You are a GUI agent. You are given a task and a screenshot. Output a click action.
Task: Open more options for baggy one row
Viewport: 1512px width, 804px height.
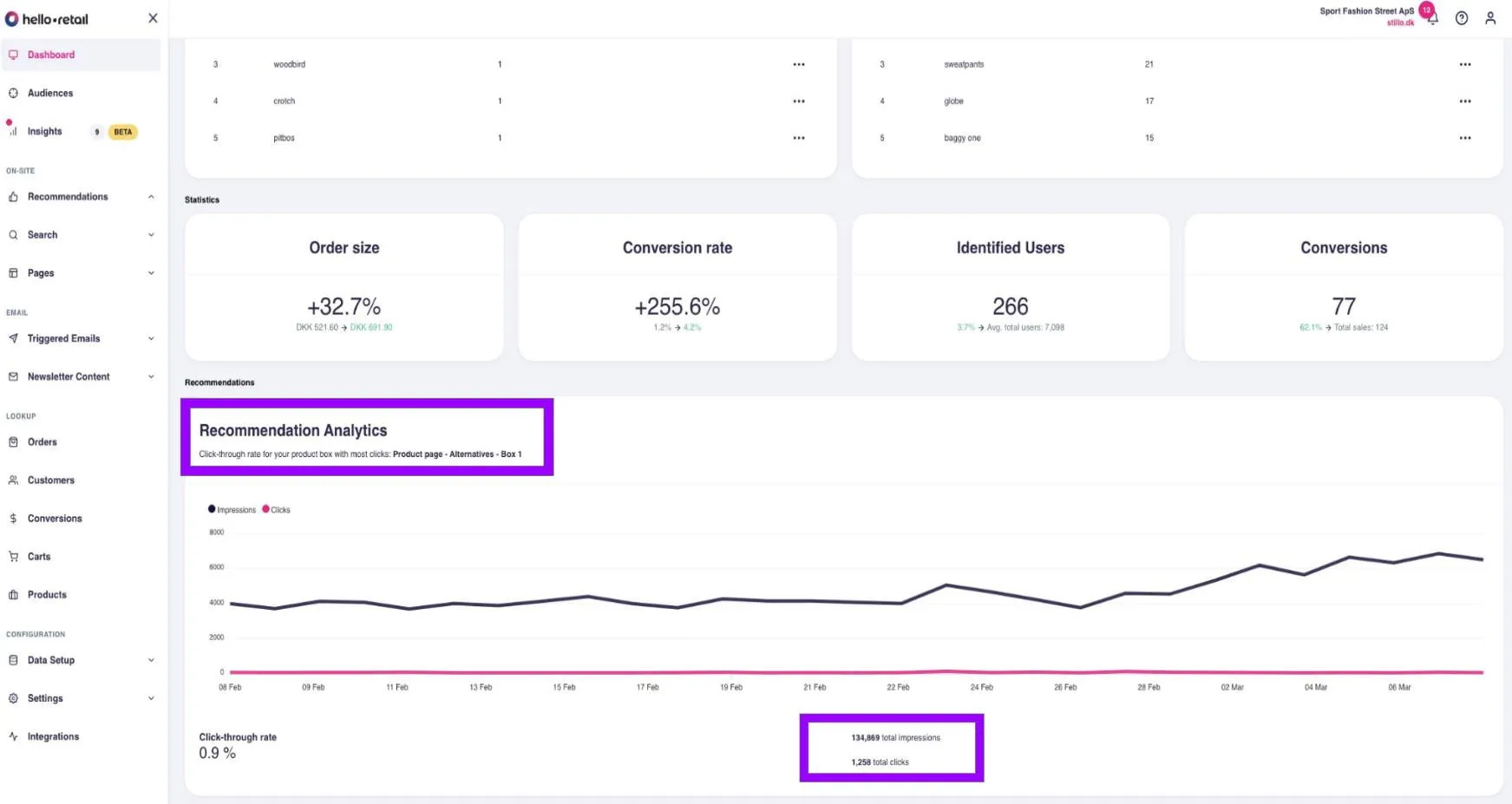coord(1464,138)
